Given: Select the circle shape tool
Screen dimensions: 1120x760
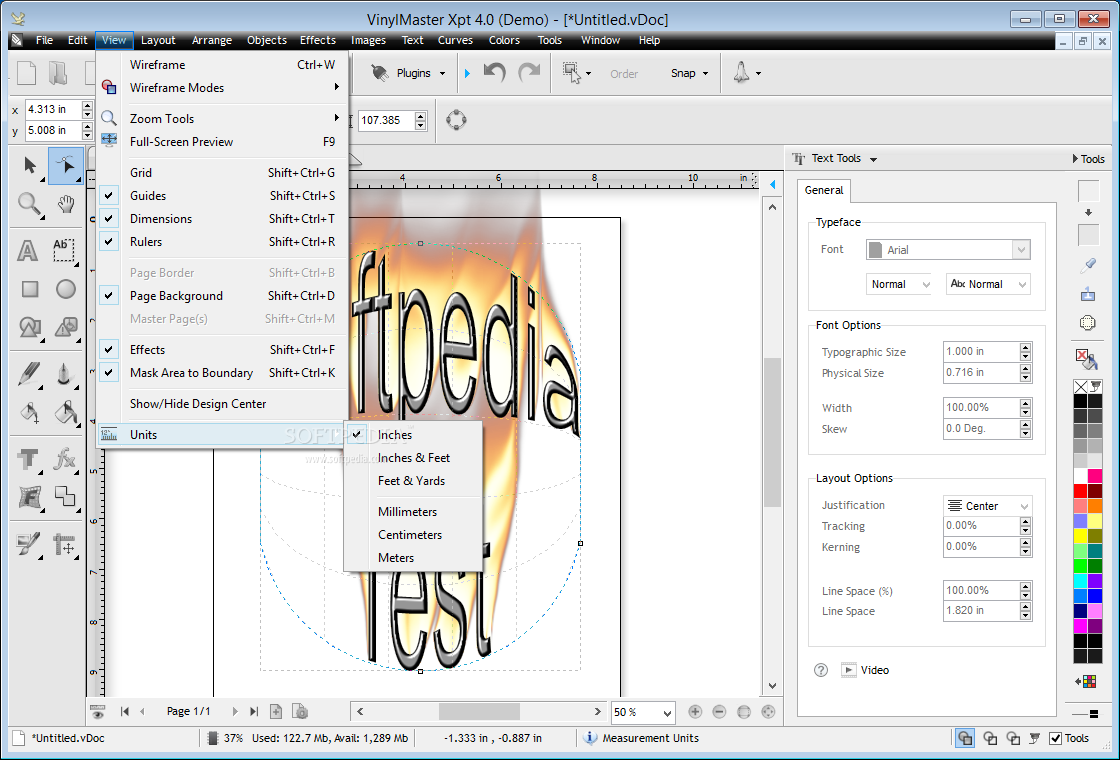Looking at the screenshot, I should [x=66, y=289].
